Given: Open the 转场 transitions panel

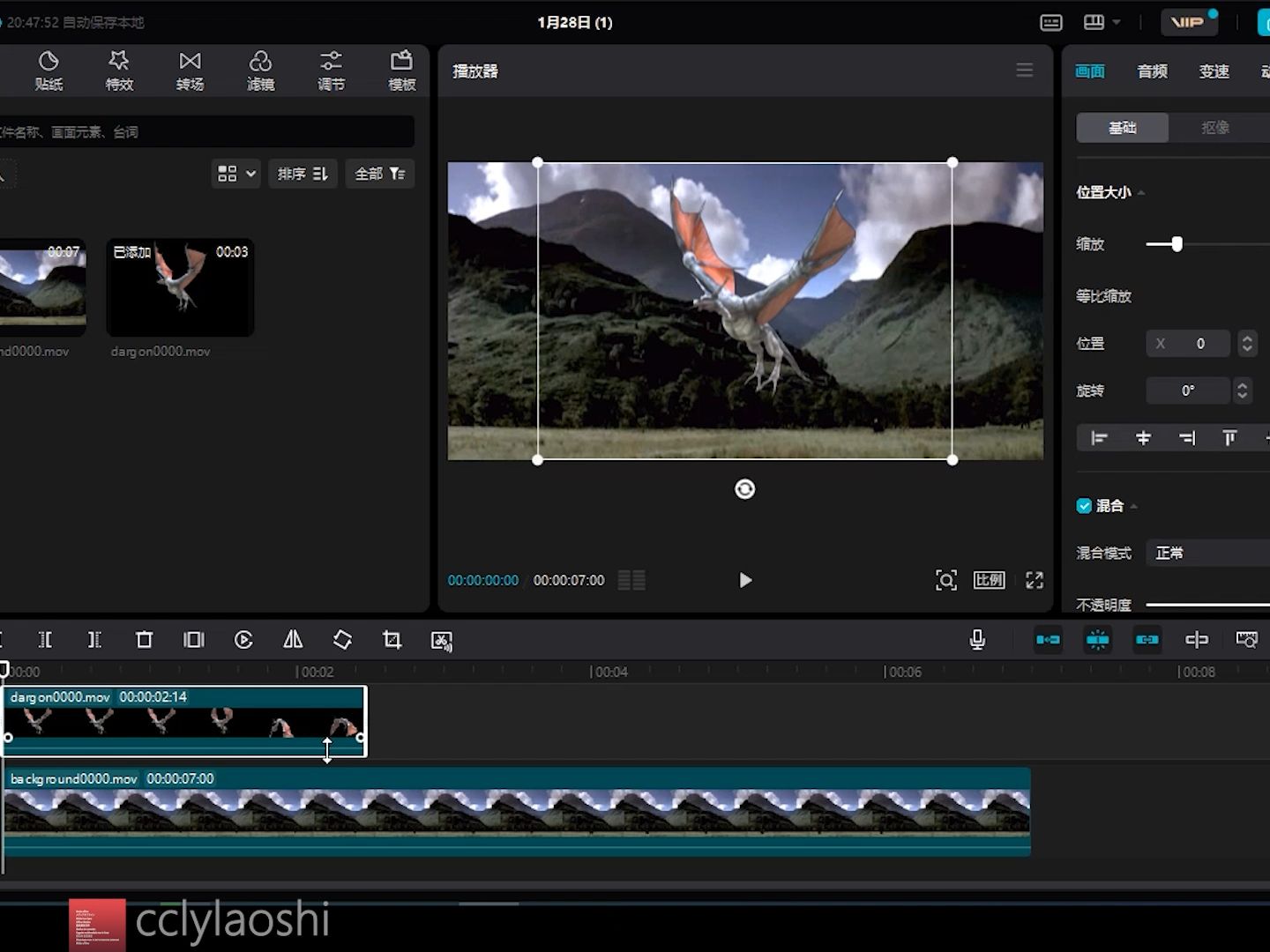Looking at the screenshot, I should click(x=190, y=71).
